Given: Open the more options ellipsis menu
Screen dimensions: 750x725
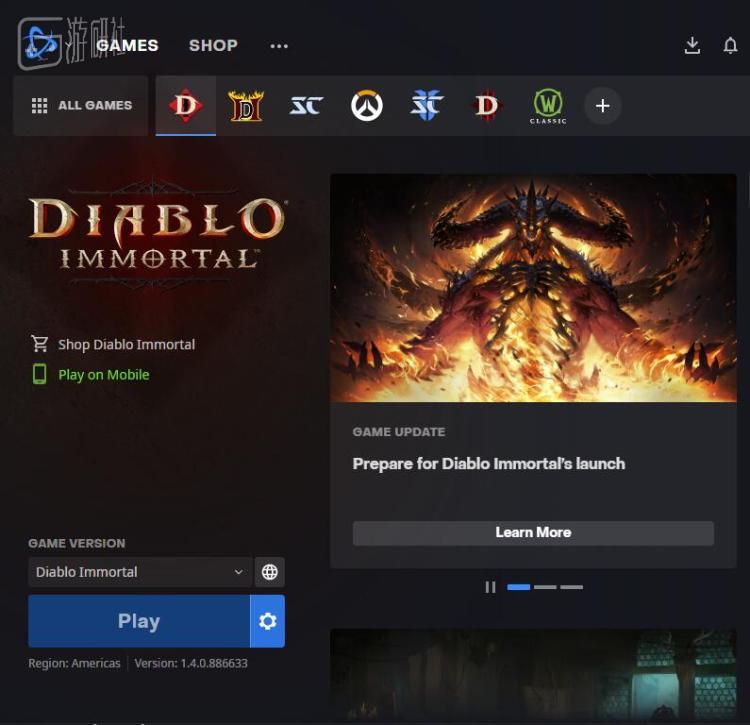Looking at the screenshot, I should click(x=279, y=46).
